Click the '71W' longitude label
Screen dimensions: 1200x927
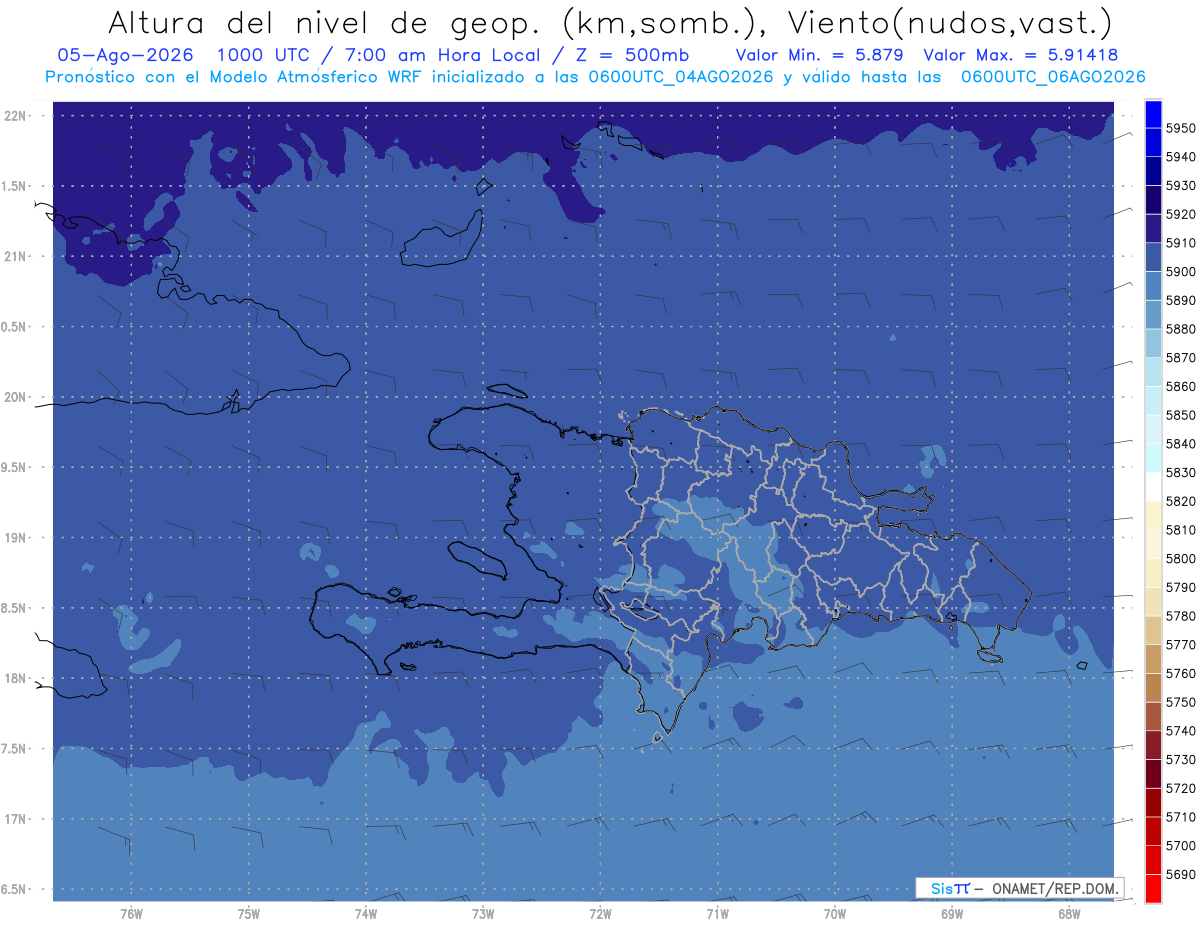(717, 914)
